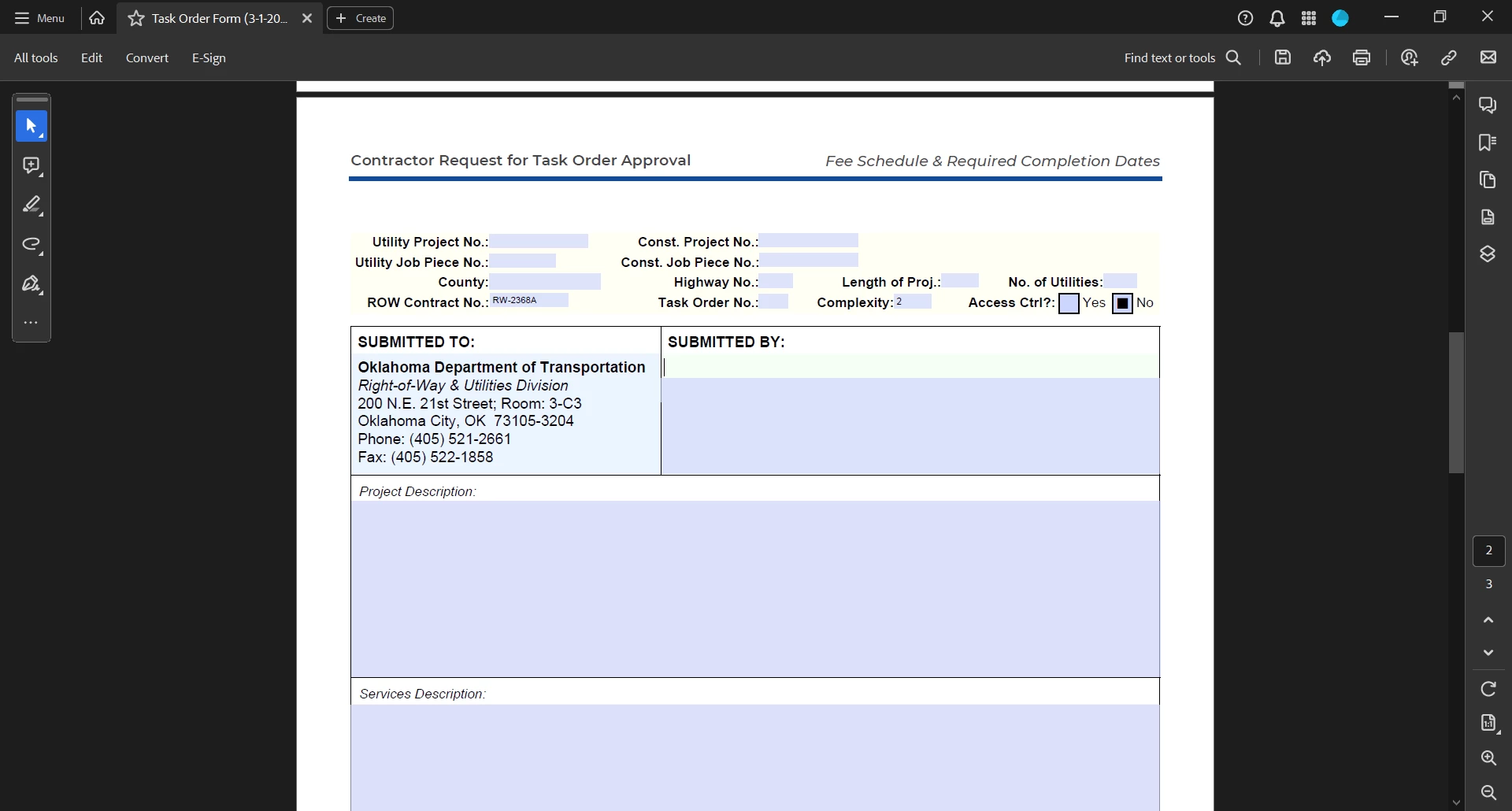Click the Const. Project No. field

(x=809, y=241)
